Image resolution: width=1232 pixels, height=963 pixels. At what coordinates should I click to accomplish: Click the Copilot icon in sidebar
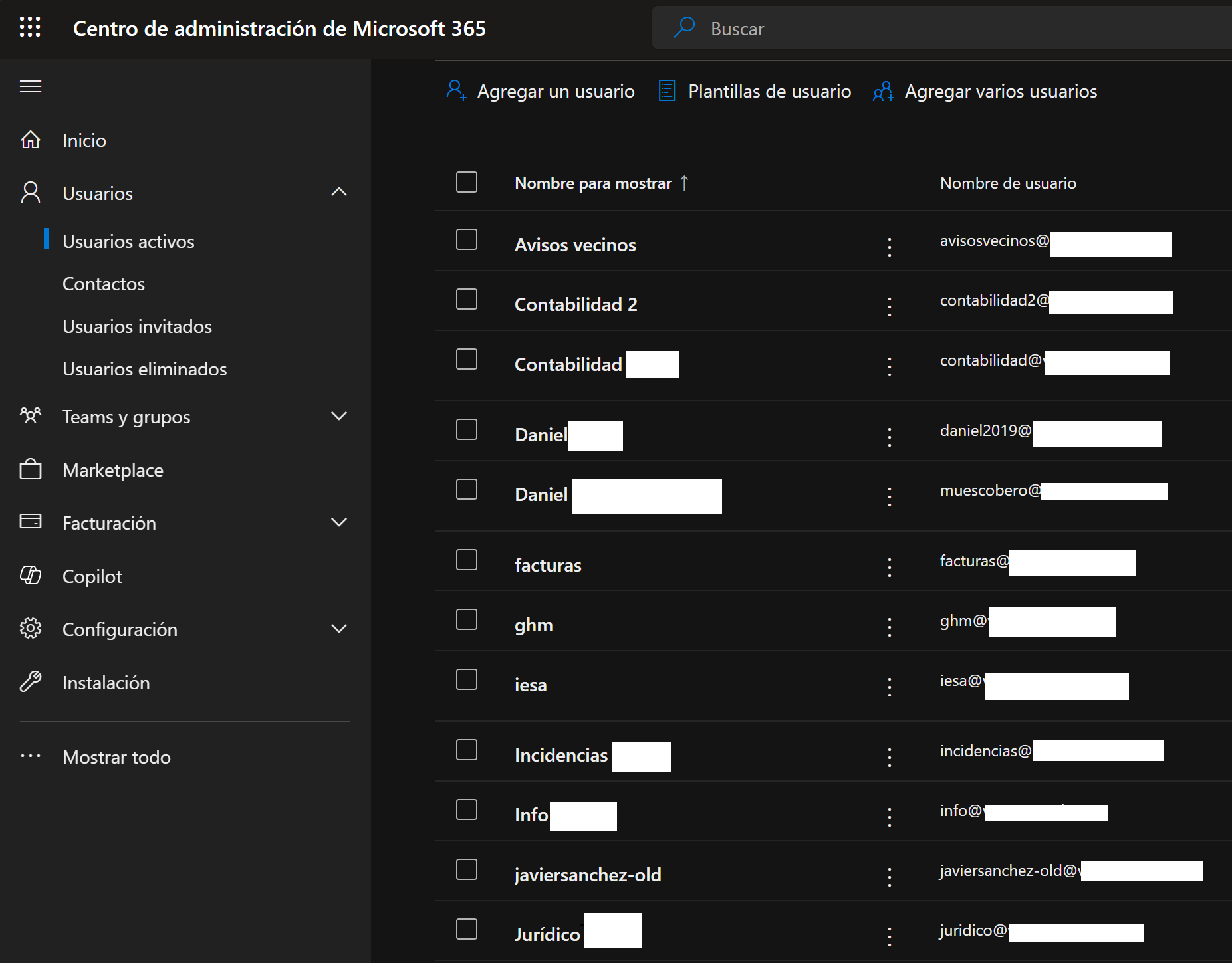click(31, 576)
